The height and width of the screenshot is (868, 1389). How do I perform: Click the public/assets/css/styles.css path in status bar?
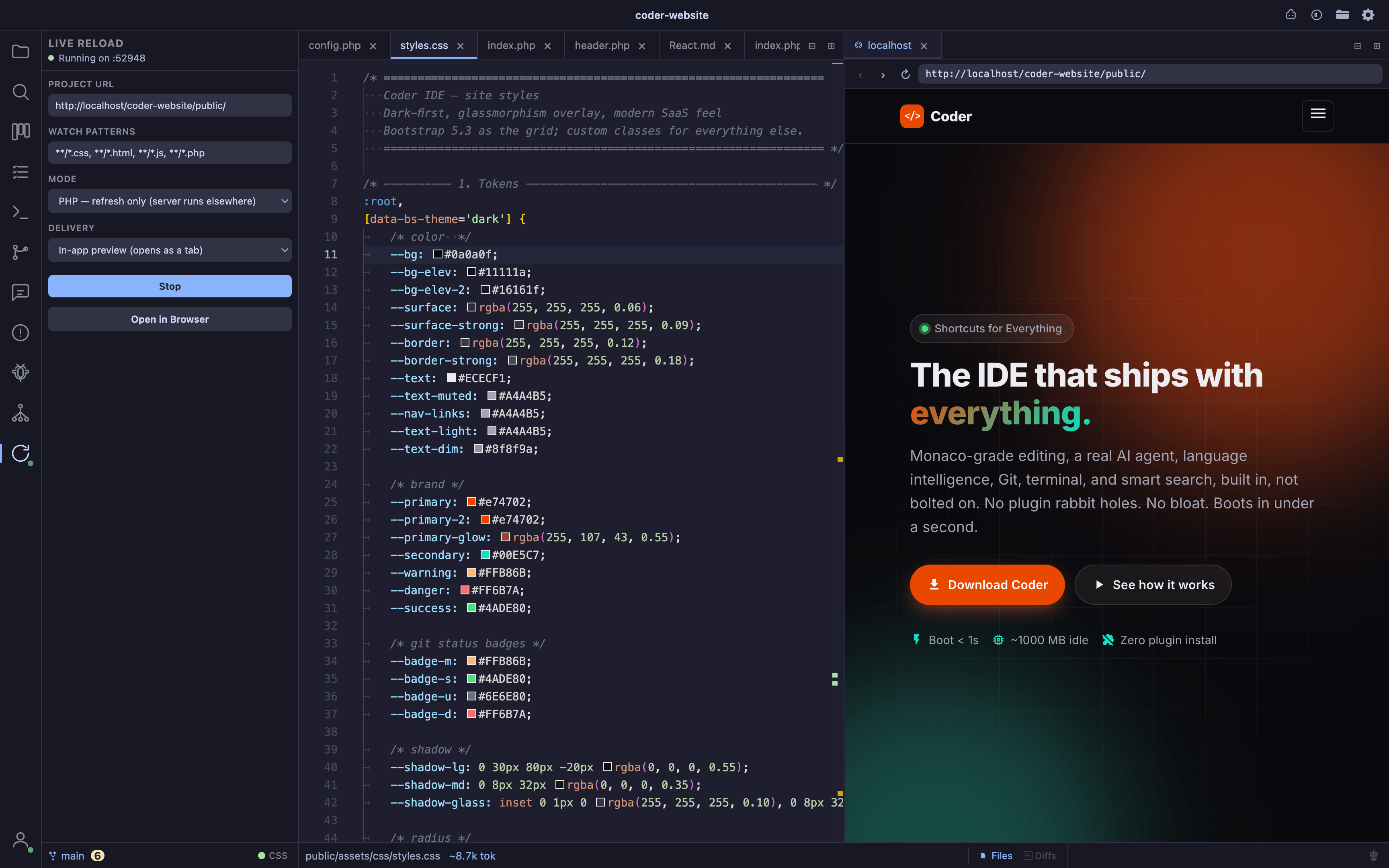(373, 856)
